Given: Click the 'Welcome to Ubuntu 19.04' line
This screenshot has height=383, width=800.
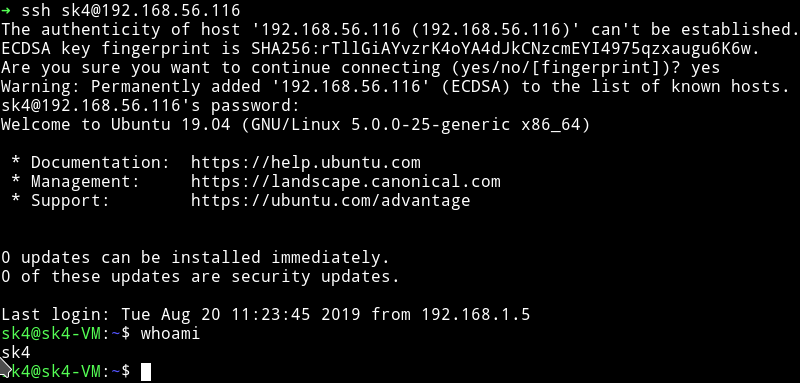Looking at the screenshot, I should click(x=295, y=124).
